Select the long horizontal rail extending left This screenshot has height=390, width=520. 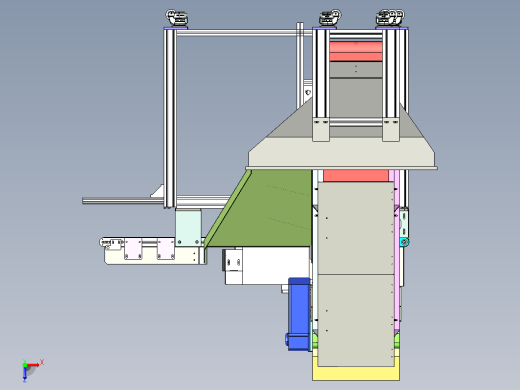(x=123, y=201)
